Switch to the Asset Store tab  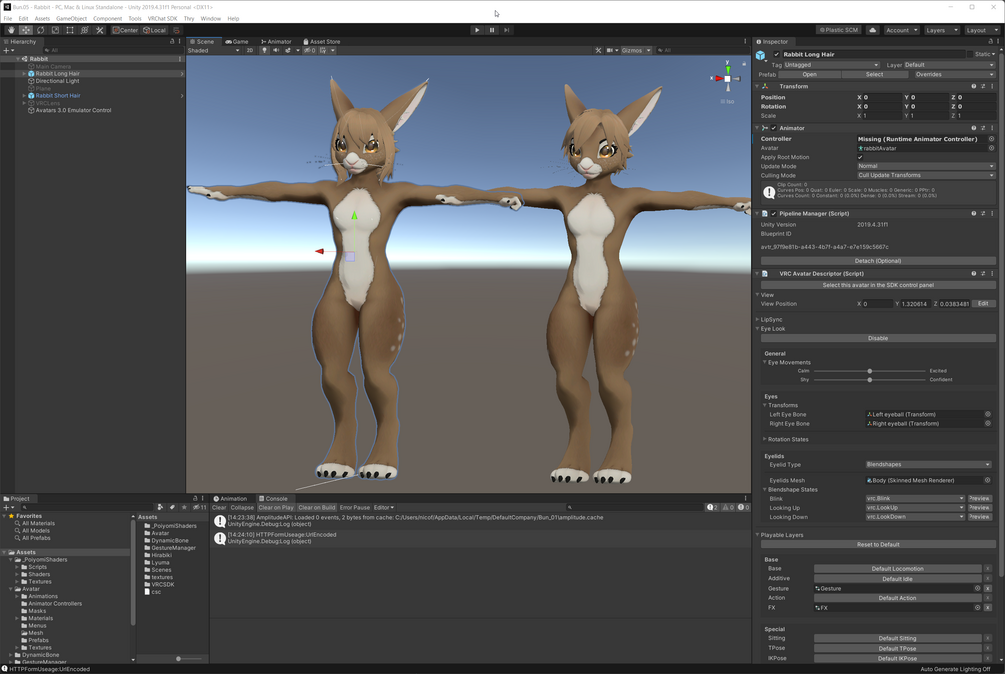(321, 42)
